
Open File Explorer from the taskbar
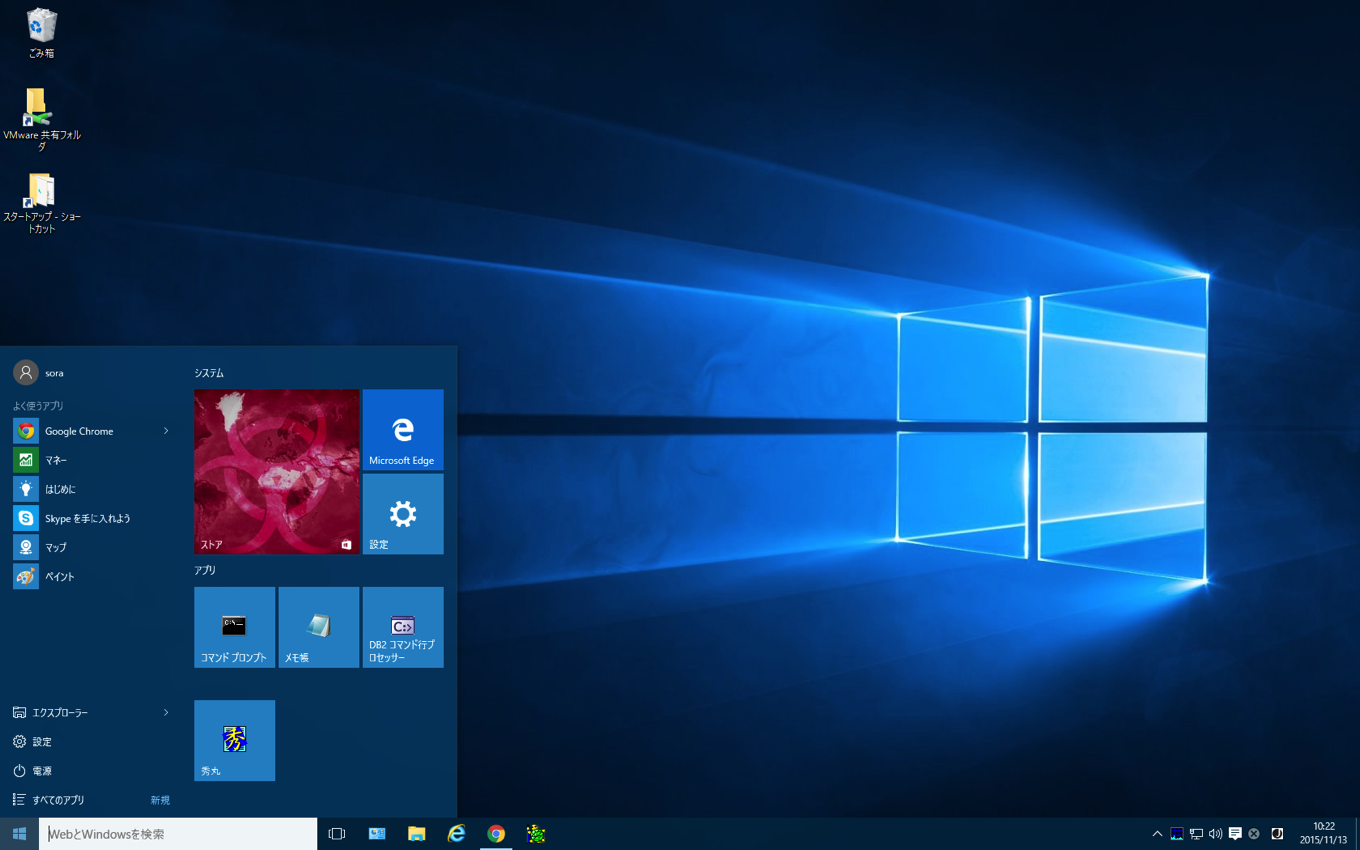(x=416, y=834)
